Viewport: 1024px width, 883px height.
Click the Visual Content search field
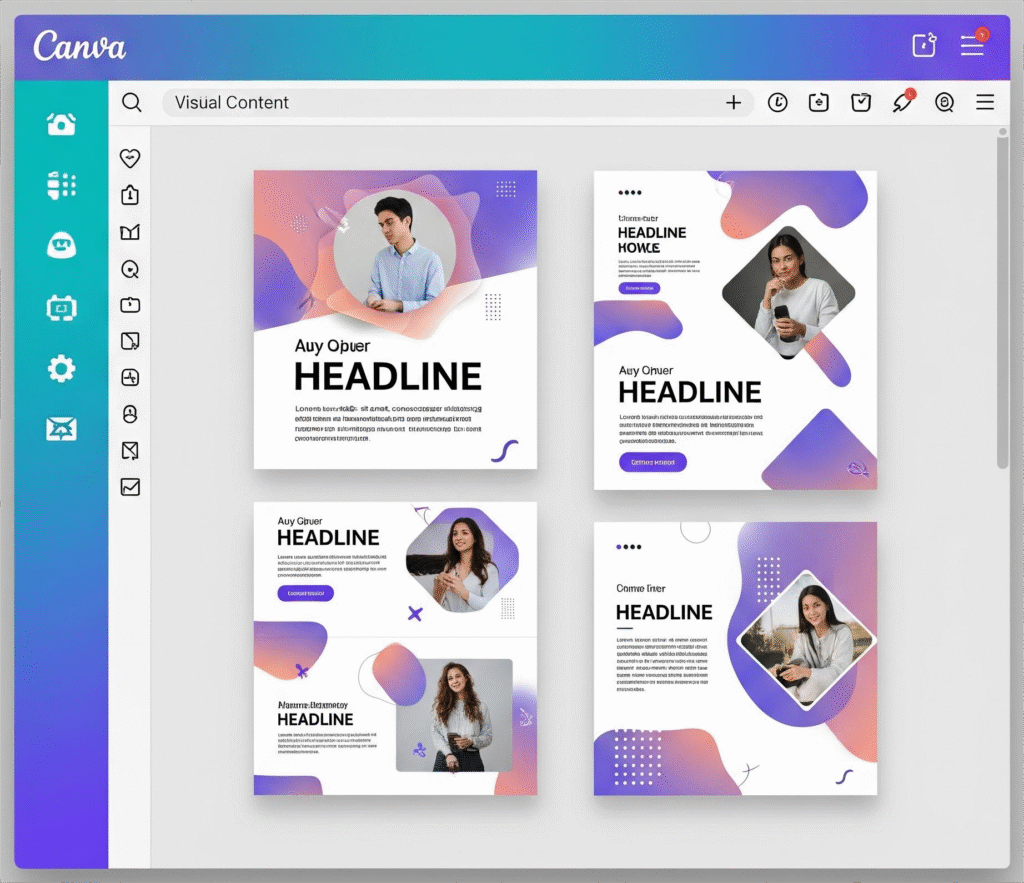[457, 103]
